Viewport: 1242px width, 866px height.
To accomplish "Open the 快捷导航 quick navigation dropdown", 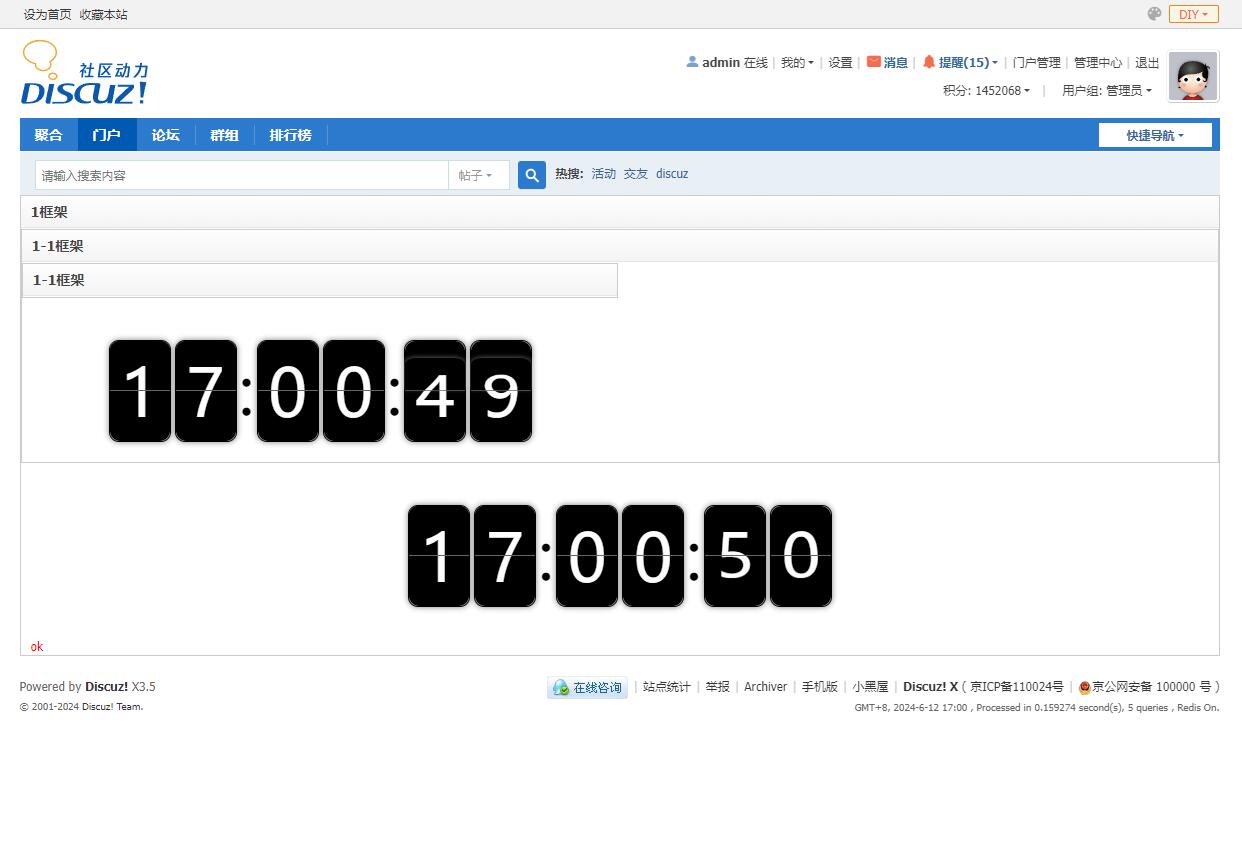I will [x=1155, y=135].
